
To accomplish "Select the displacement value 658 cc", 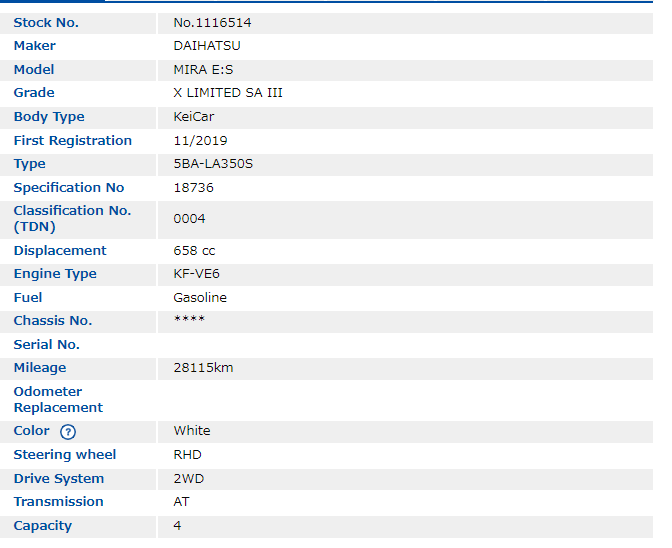I will click(194, 251).
